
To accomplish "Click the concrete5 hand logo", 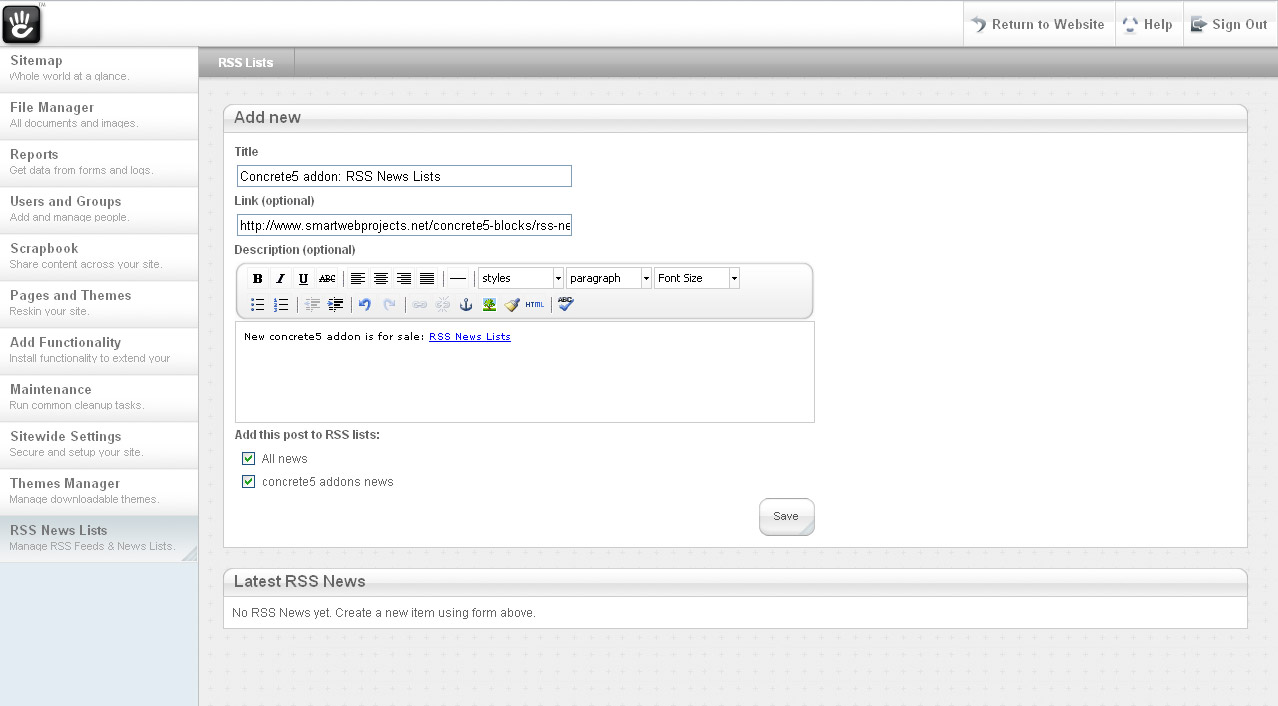I will [x=22, y=24].
